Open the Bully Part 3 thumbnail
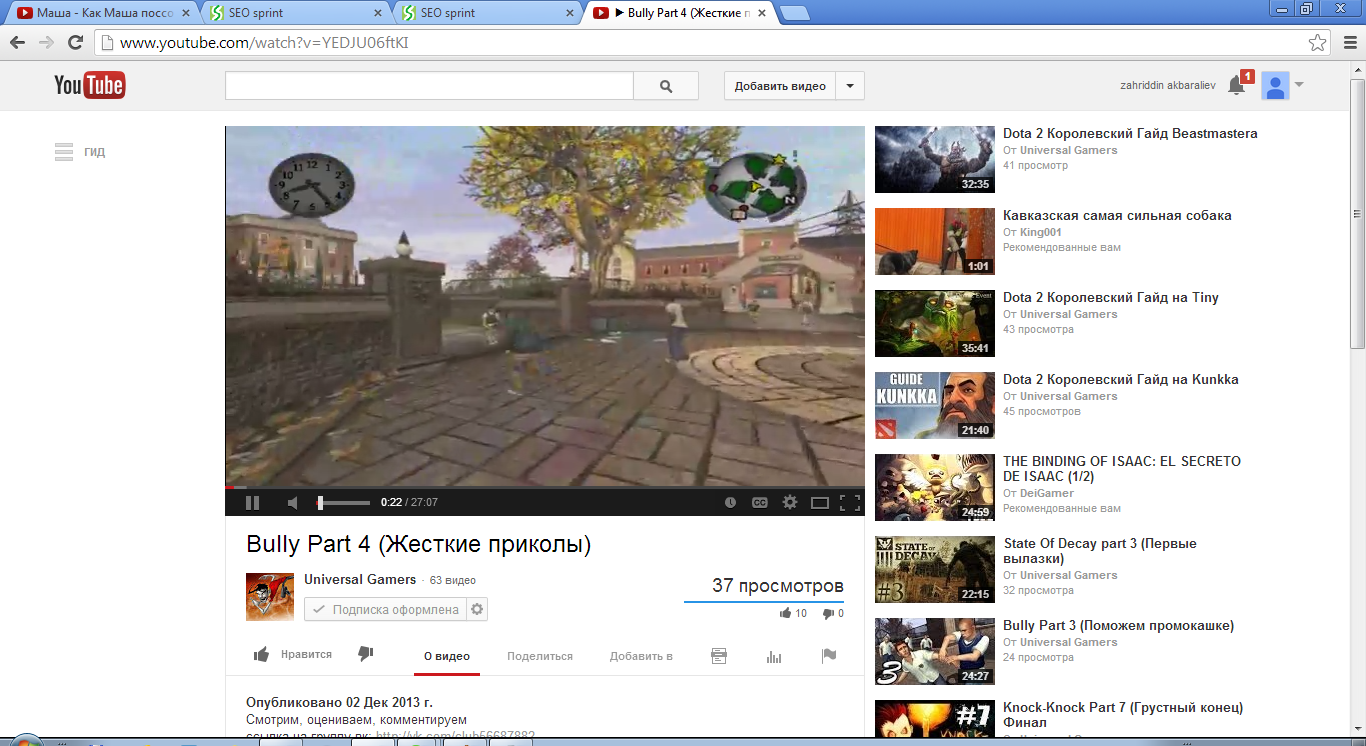Image resolution: width=1366 pixels, height=746 pixels. point(935,651)
